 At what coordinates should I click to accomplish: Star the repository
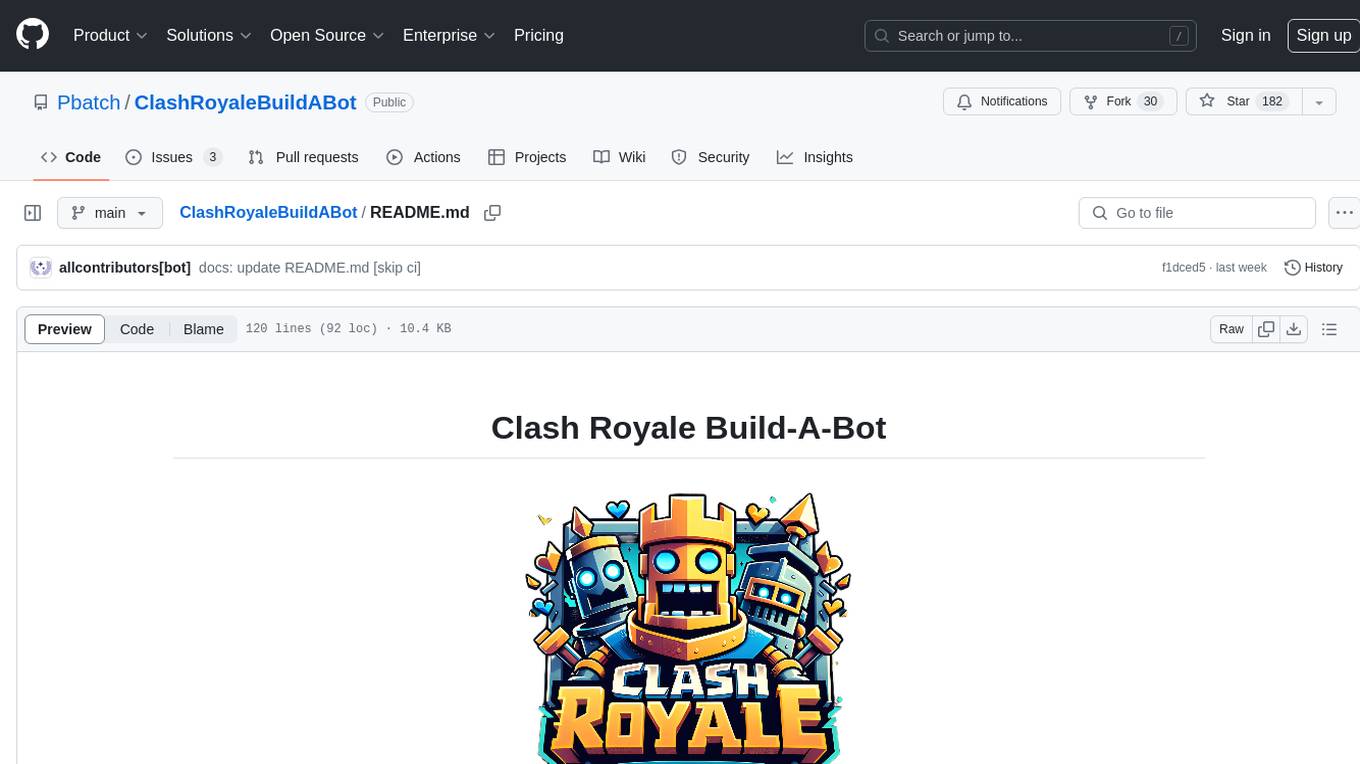pyautogui.click(x=1243, y=101)
